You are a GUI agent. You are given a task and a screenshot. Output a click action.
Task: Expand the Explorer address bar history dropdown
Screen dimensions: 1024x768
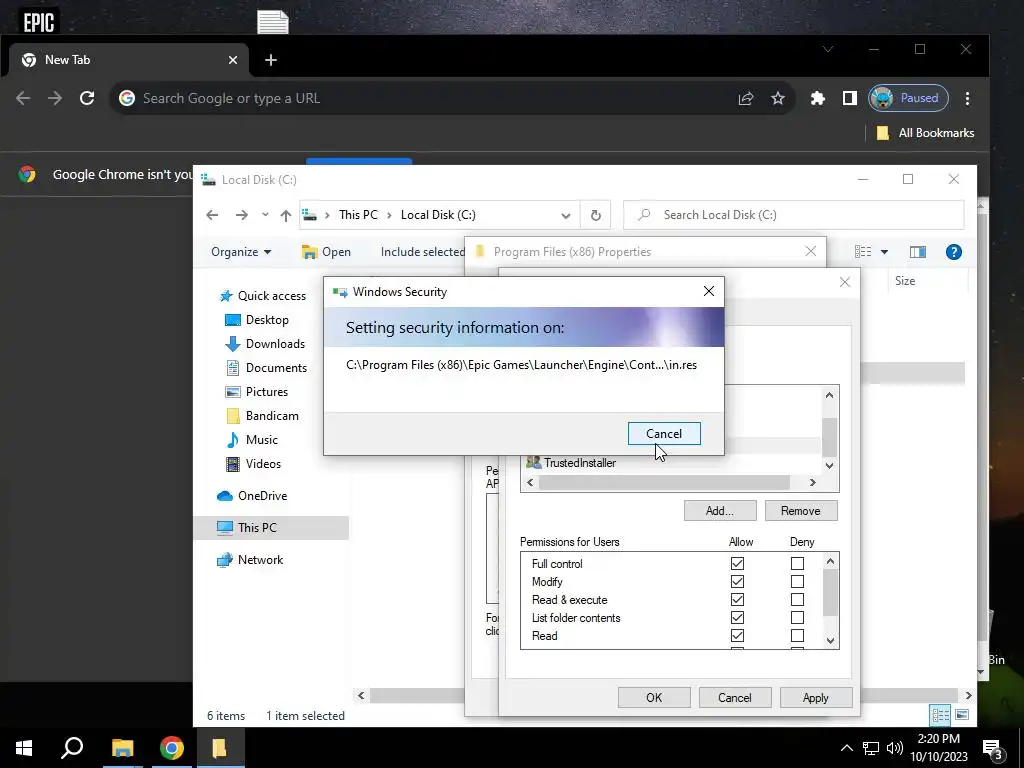pyautogui.click(x=566, y=215)
